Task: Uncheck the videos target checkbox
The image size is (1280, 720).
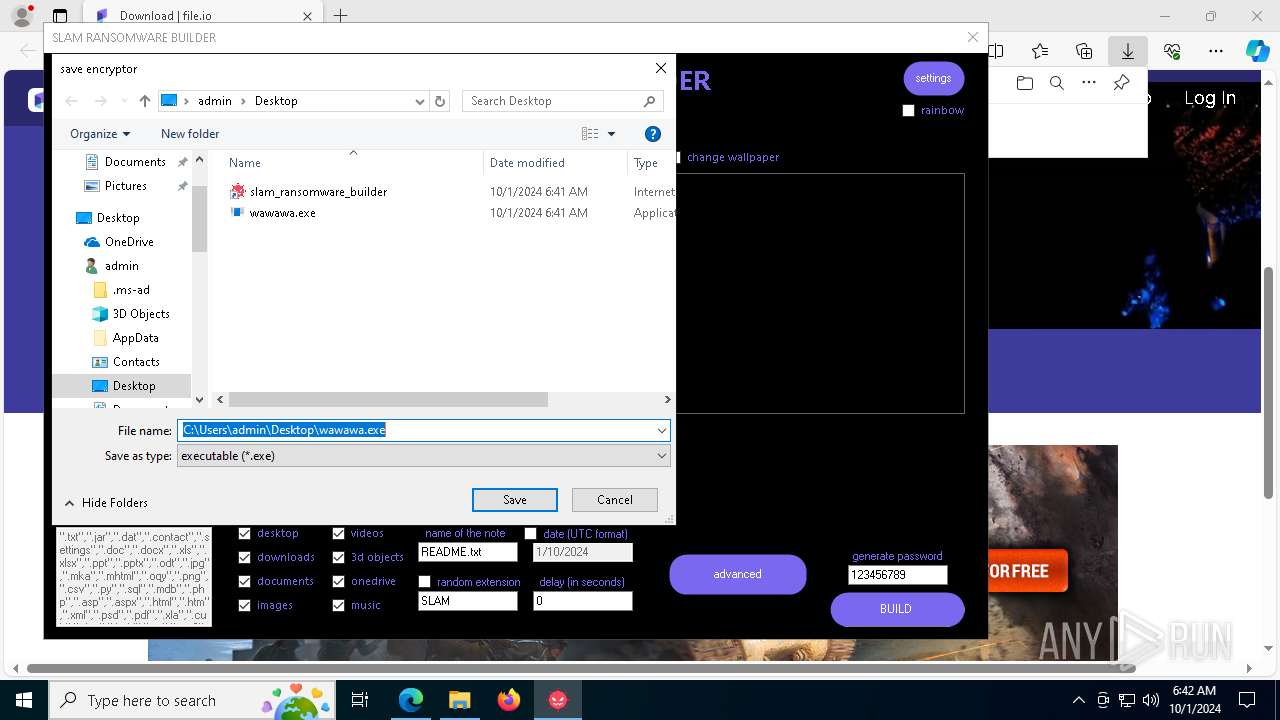Action: tap(338, 534)
